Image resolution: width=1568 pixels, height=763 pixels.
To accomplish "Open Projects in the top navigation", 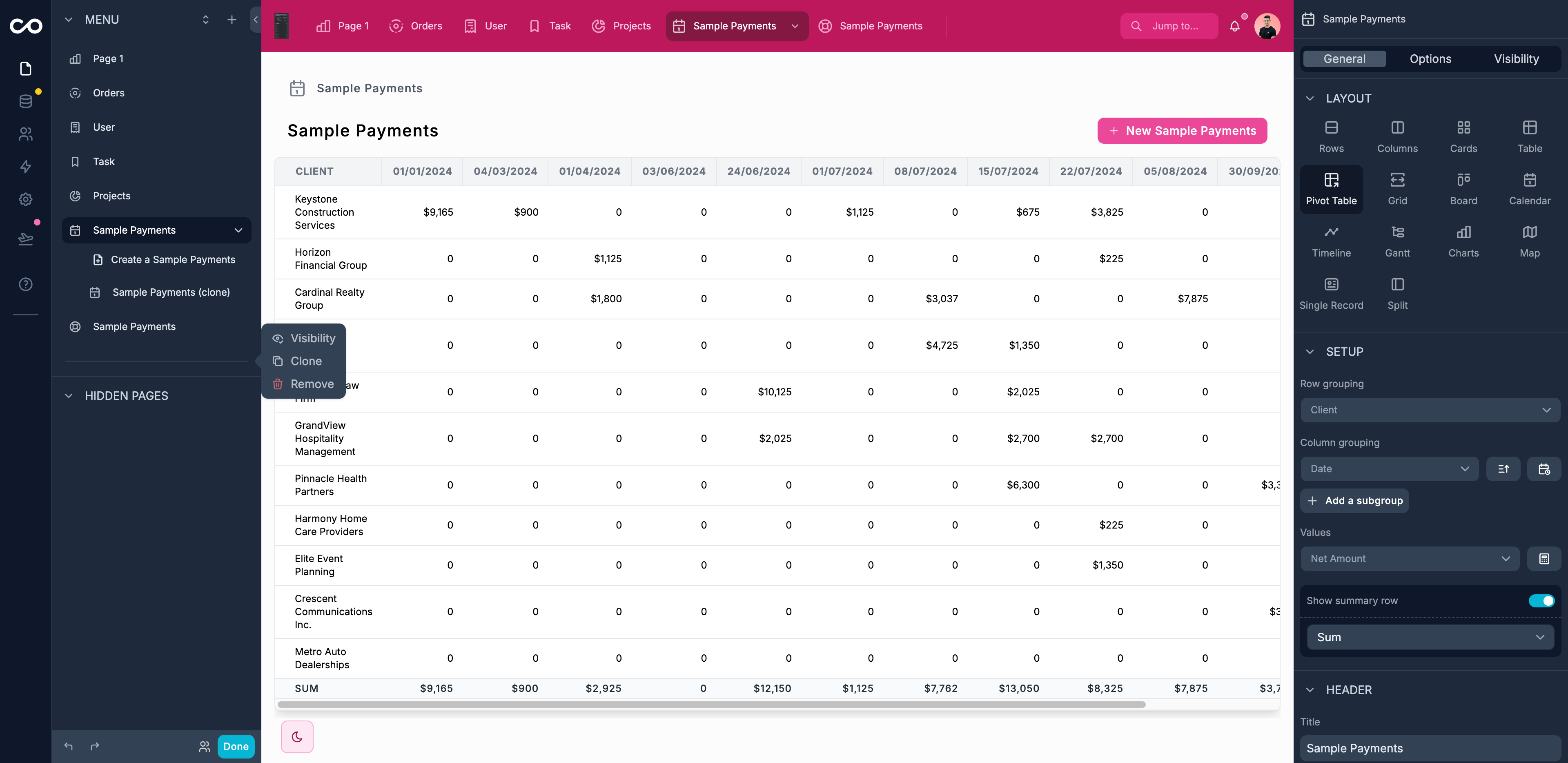I will 621,26.
